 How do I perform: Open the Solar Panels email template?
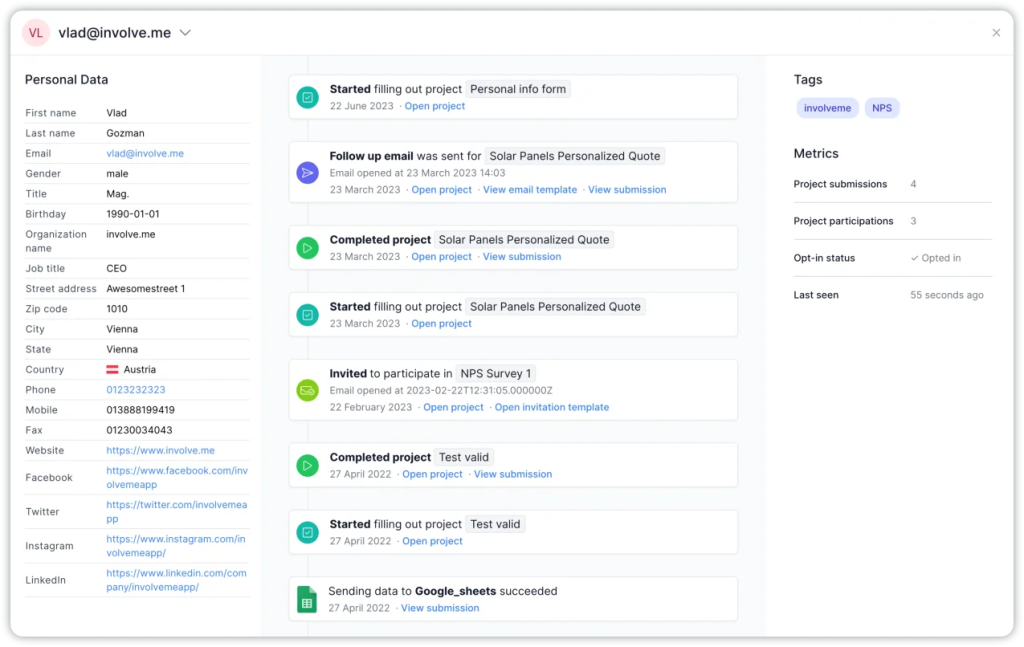[x=530, y=189]
